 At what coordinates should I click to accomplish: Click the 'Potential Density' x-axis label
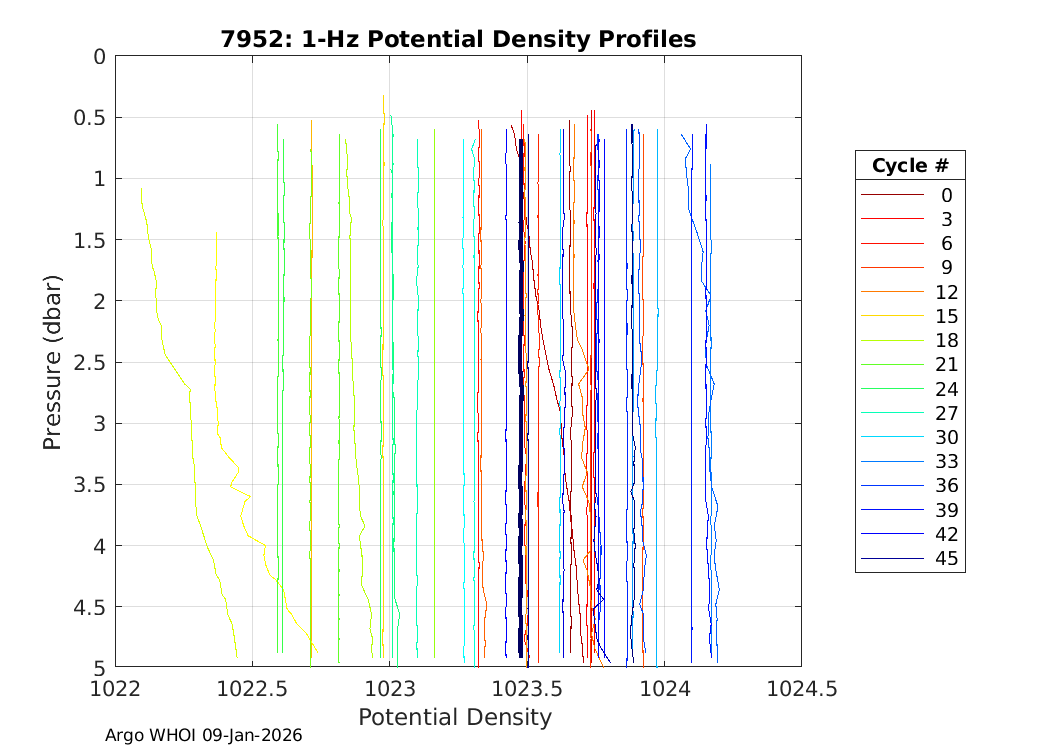[x=455, y=717]
